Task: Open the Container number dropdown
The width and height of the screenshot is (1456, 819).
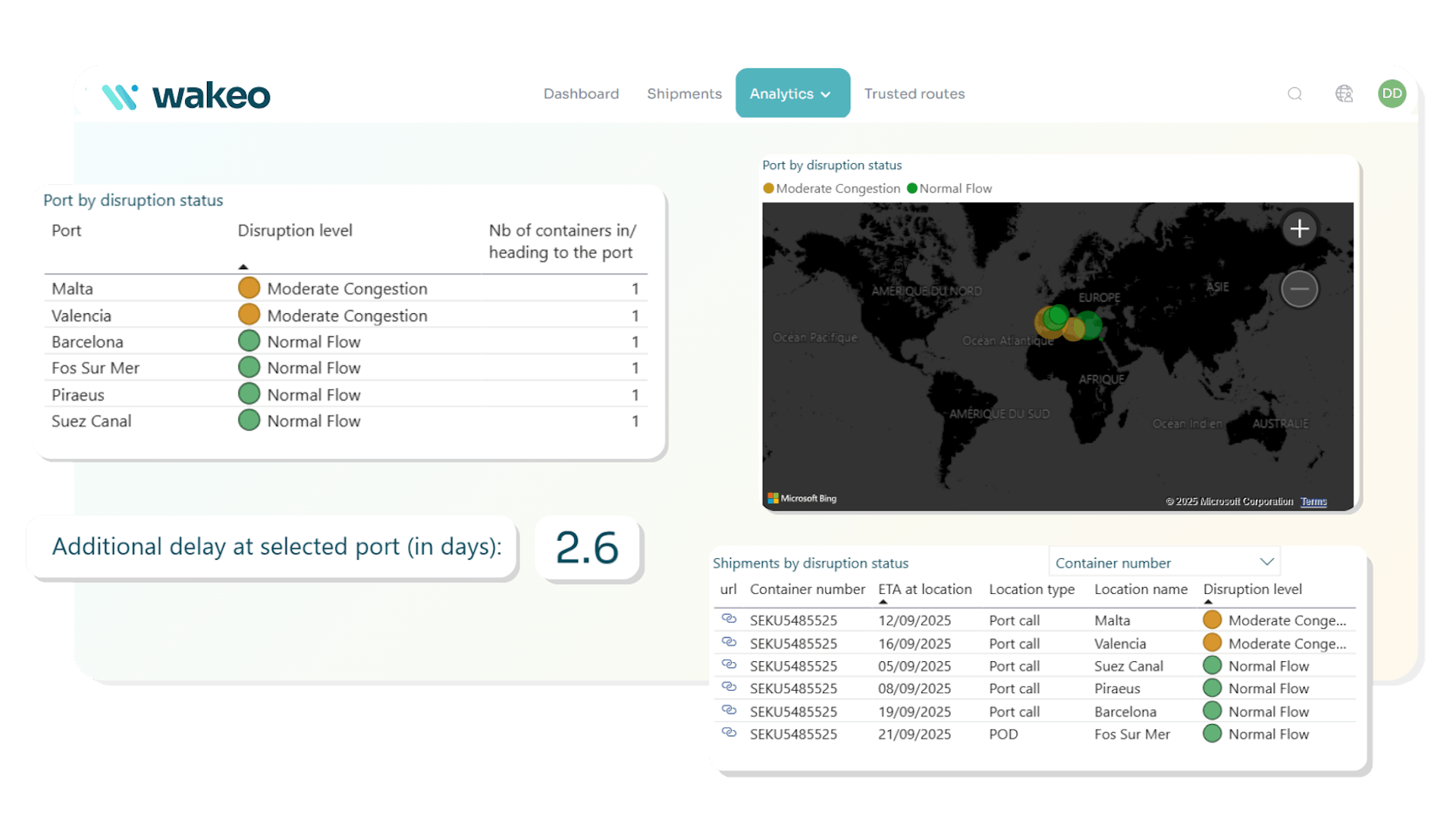Action: (1164, 562)
